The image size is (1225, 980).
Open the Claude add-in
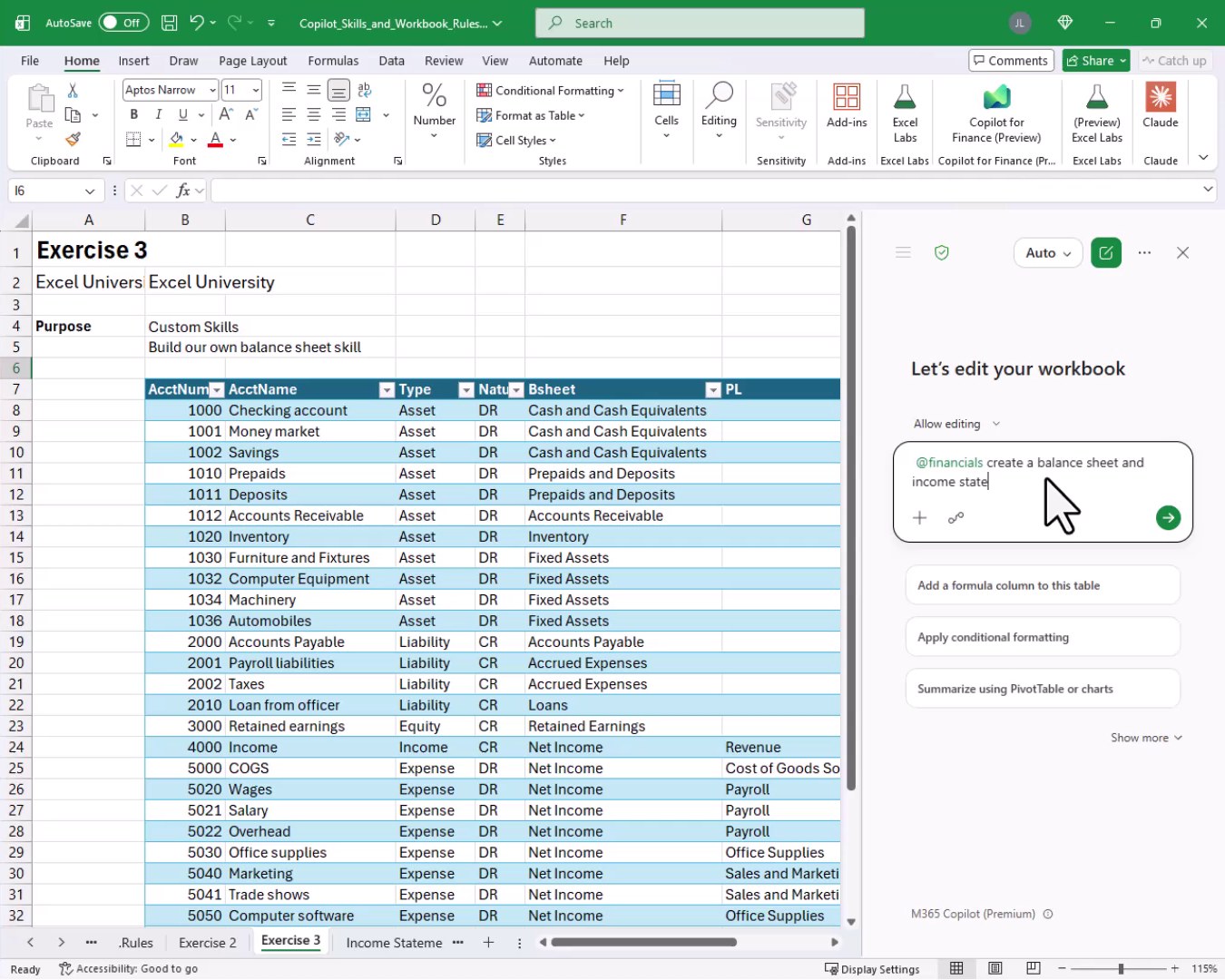coord(1161,105)
